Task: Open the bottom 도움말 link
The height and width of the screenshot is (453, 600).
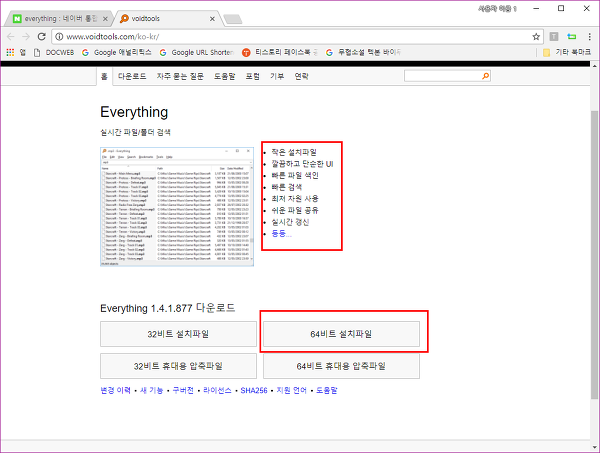Action: coord(327,390)
